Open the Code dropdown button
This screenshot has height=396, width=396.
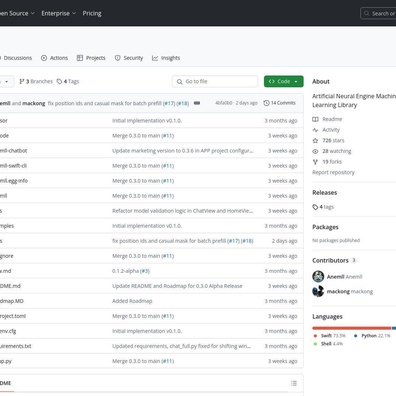pyautogui.click(x=284, y=81)
